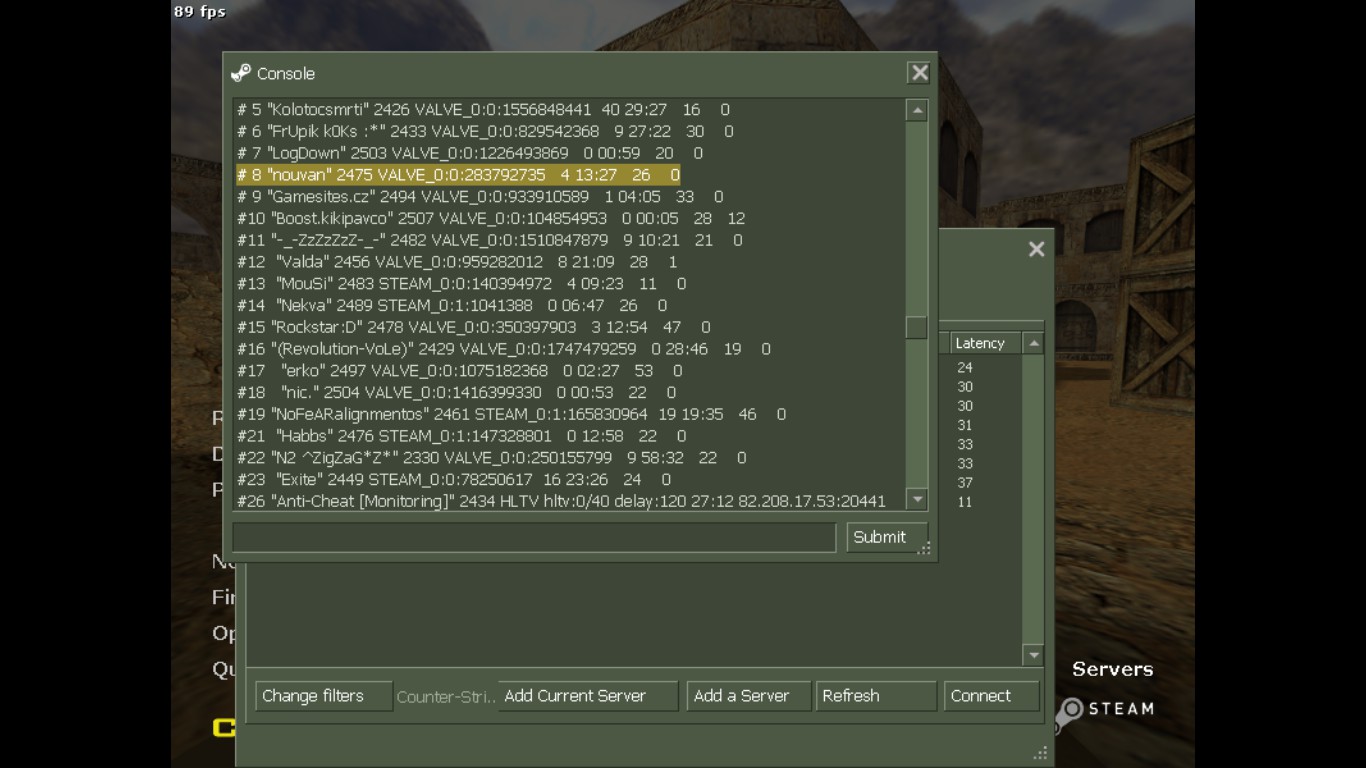Click the console scrollbar thumb

click(x=916, y=328)
